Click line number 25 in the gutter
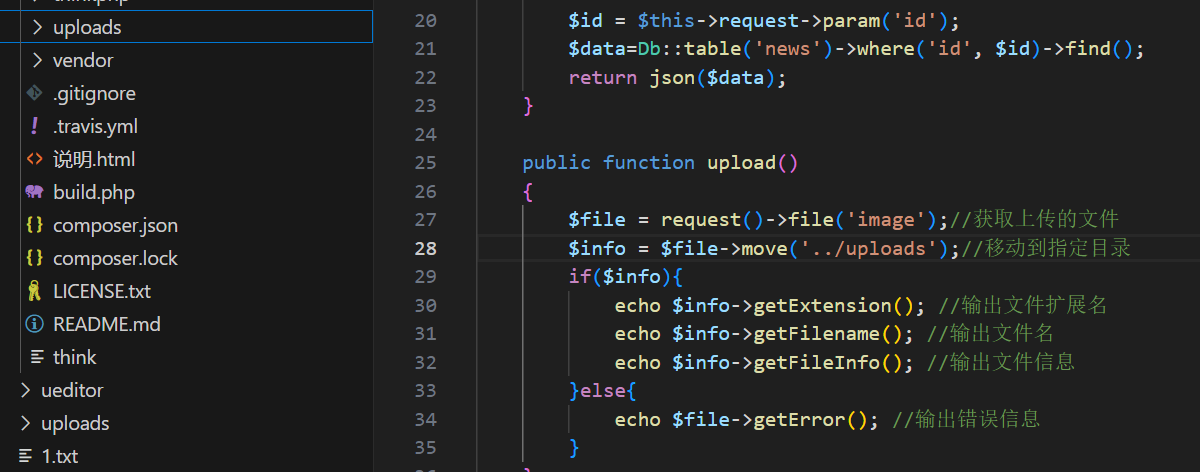The height and width of the screenshot is (472, 1200). click(x=425, y=163)
